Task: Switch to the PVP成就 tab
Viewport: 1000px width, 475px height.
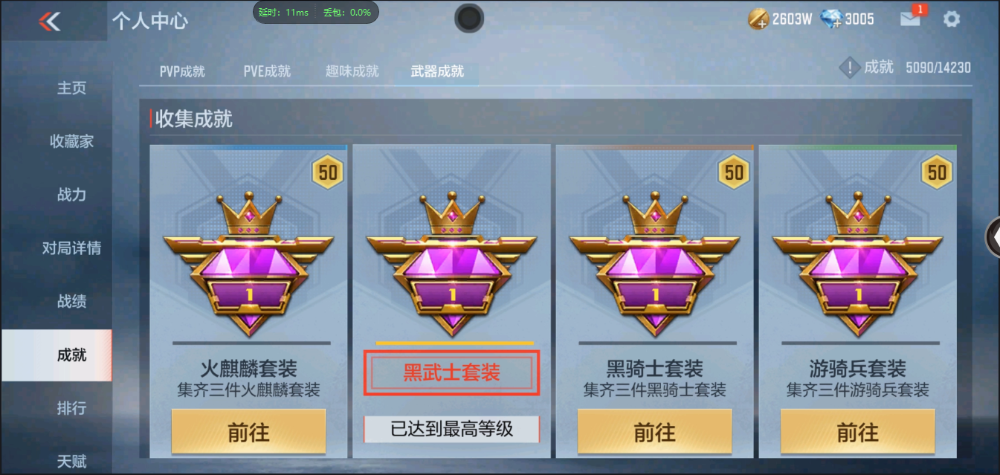Action: [182, 71]
